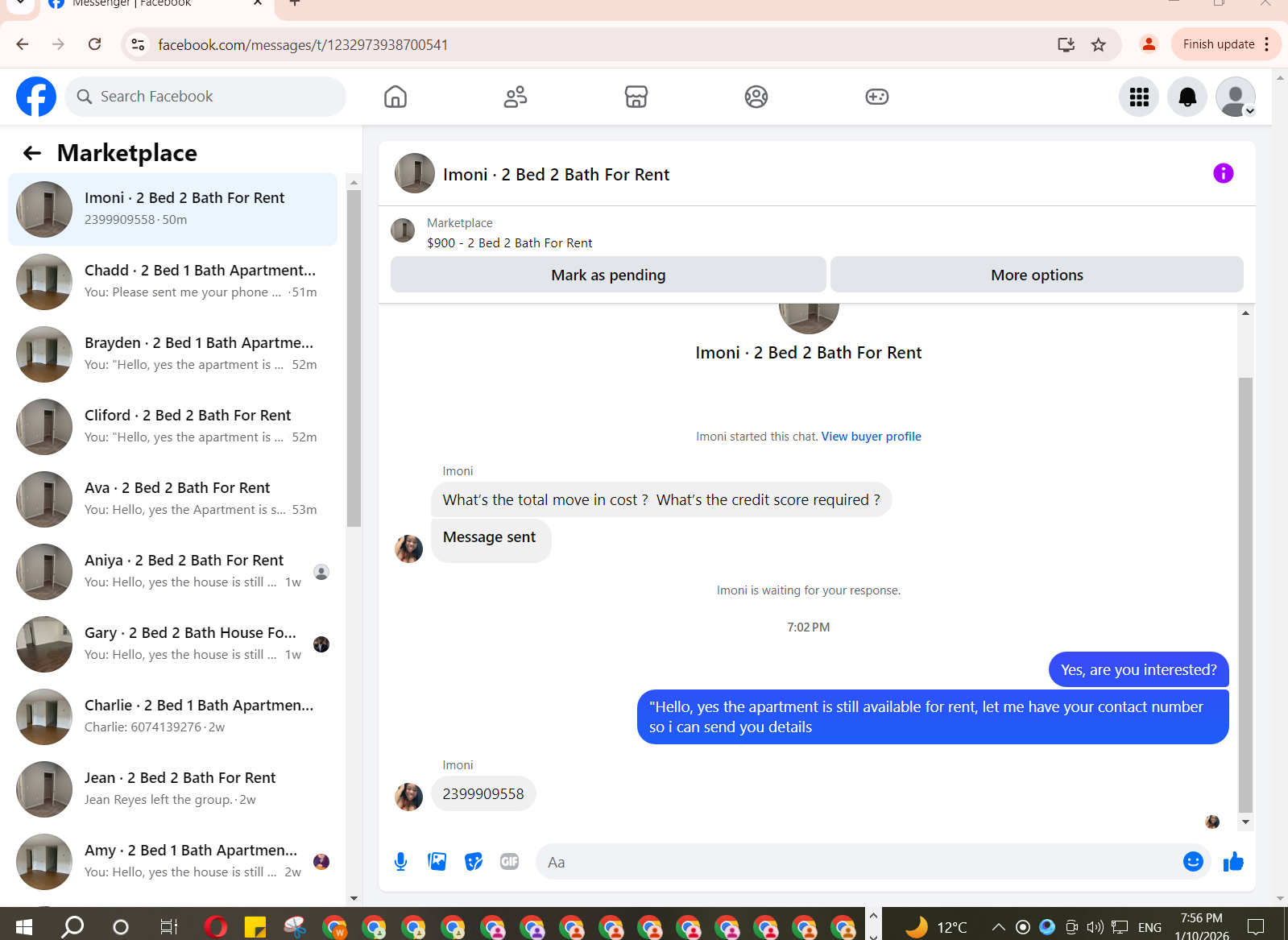The image size is (1288, 940).
Task: Go back in browser history
Action: (23, 44)
